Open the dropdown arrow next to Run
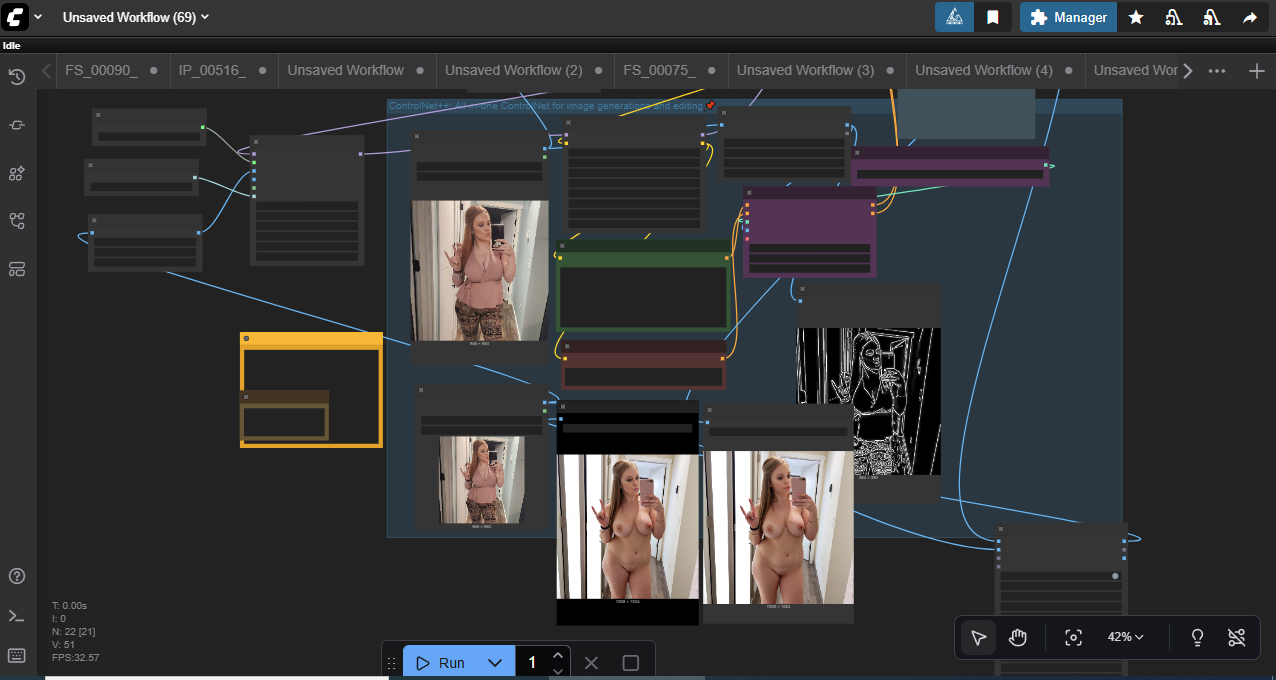The height and width of the screenshot is (680, 1276). [x=494, y=663]
